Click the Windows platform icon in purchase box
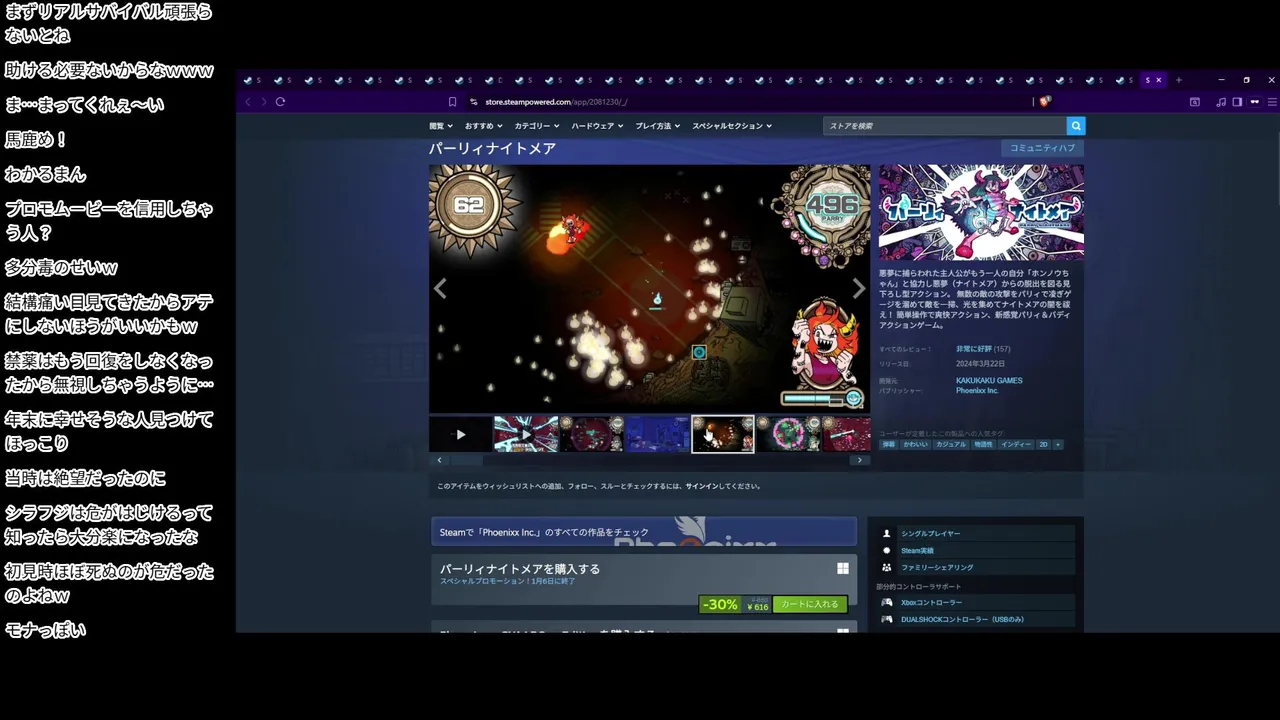 pyautogui.click(x=843, y=568)
